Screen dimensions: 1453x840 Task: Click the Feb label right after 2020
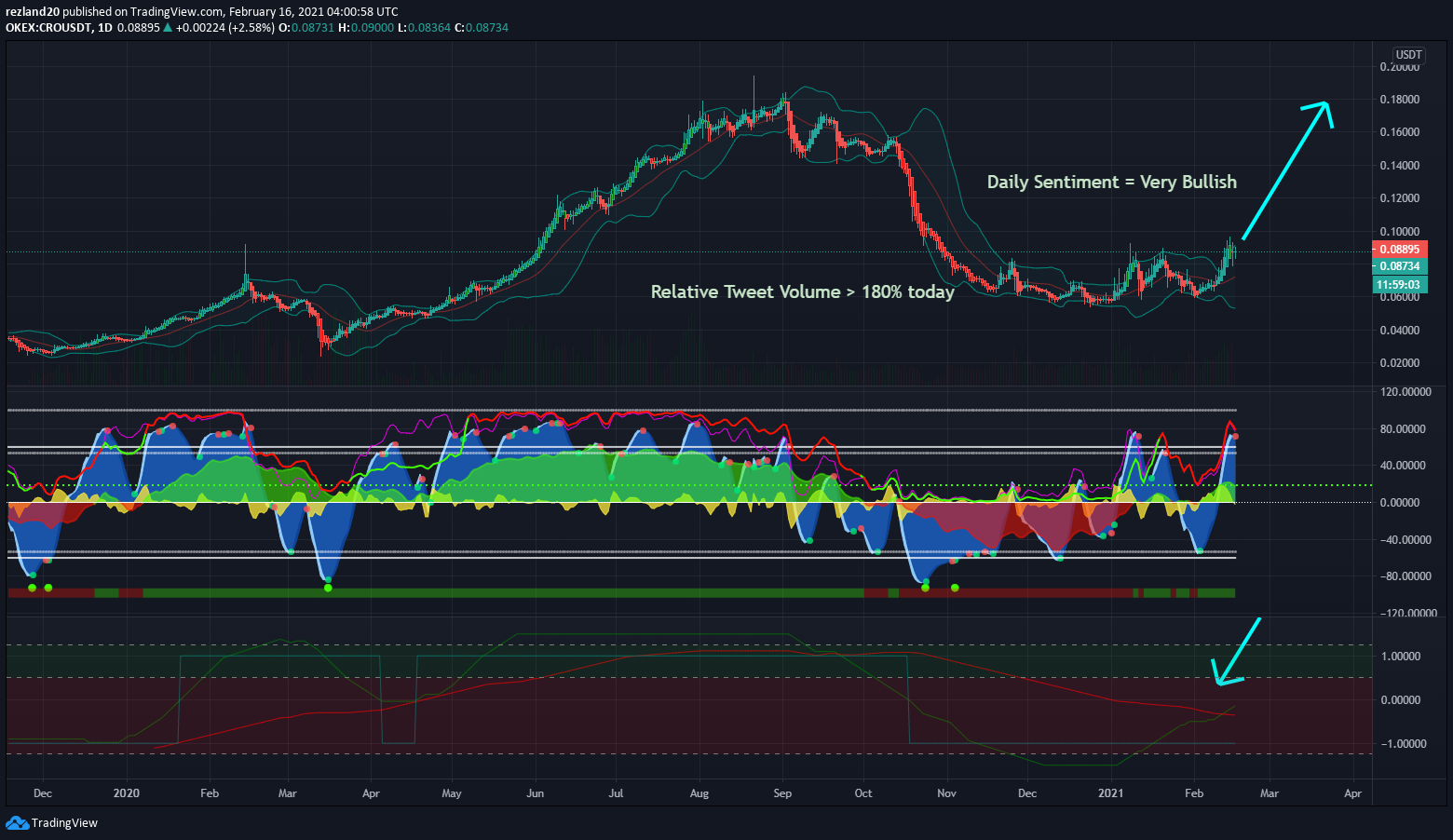210,793
